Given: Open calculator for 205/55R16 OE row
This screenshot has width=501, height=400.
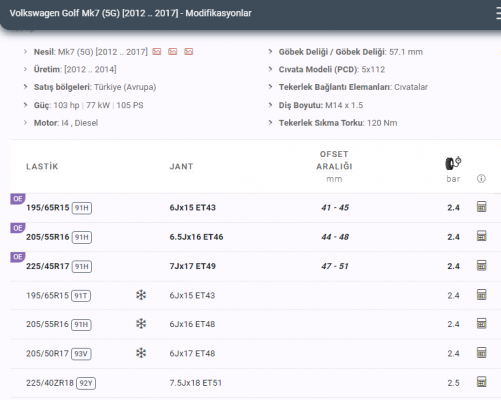Looking at the screenshot, I should click(481, 236).
